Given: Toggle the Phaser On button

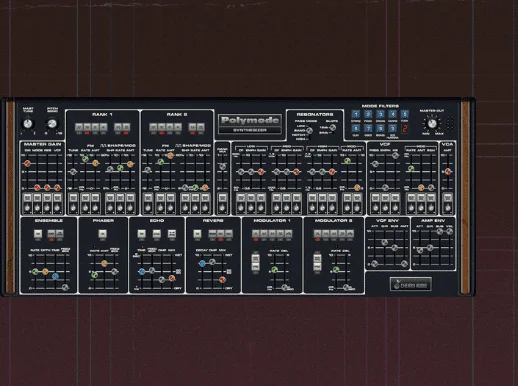Looking at the screenshot, I should pos(103,234).
